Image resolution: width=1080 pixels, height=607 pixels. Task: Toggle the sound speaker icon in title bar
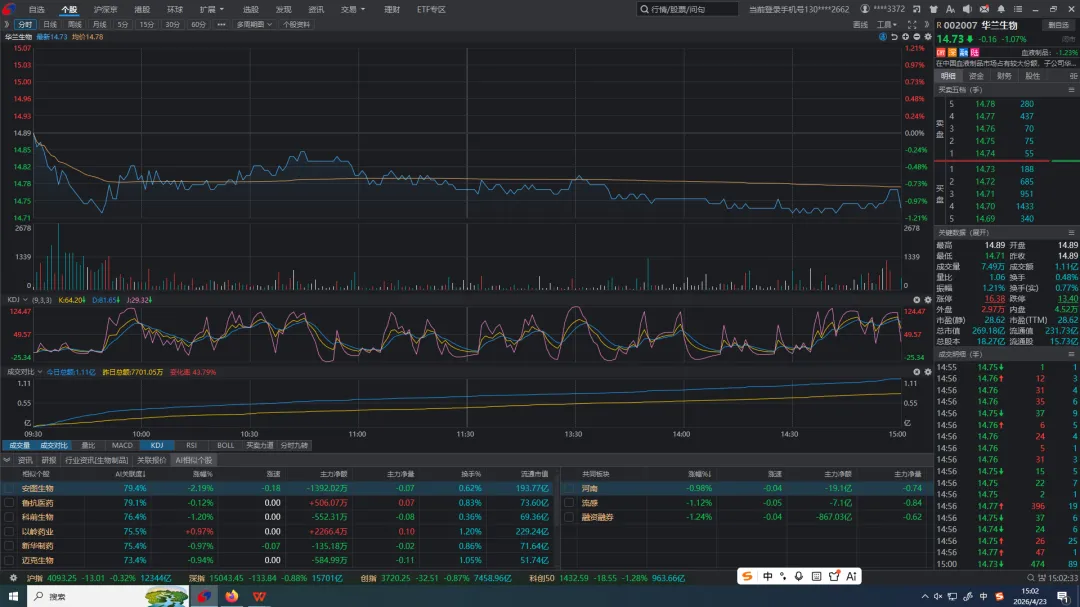click(967, 9)
